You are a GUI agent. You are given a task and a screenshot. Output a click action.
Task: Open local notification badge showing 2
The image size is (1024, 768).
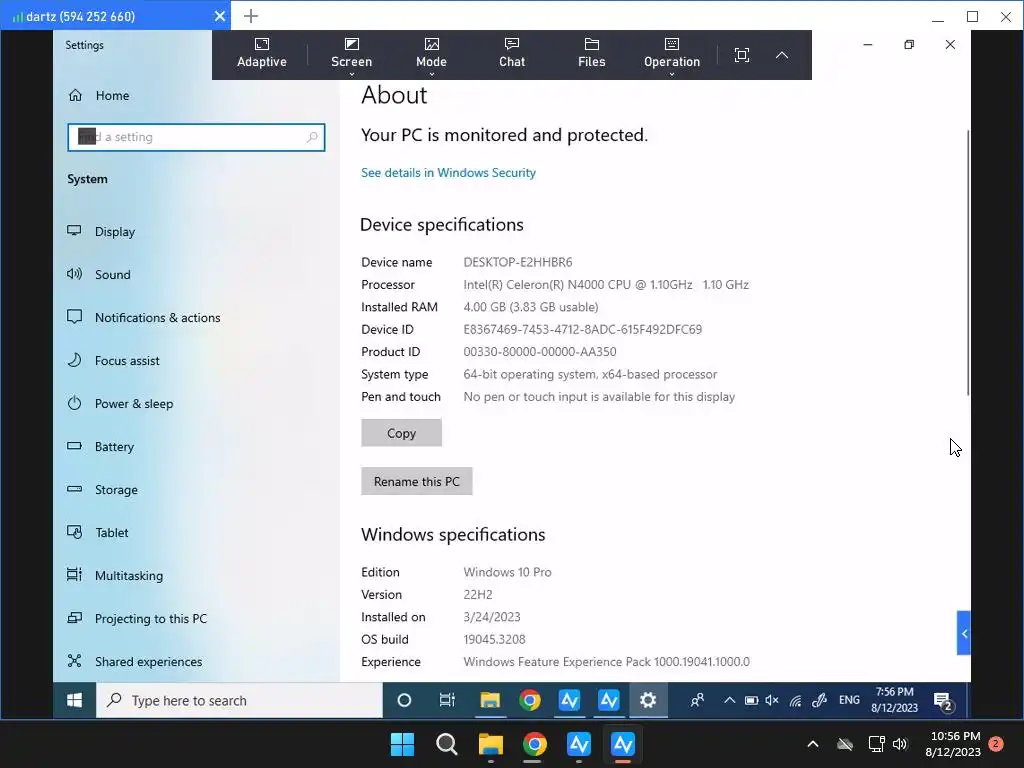(995, 744)
